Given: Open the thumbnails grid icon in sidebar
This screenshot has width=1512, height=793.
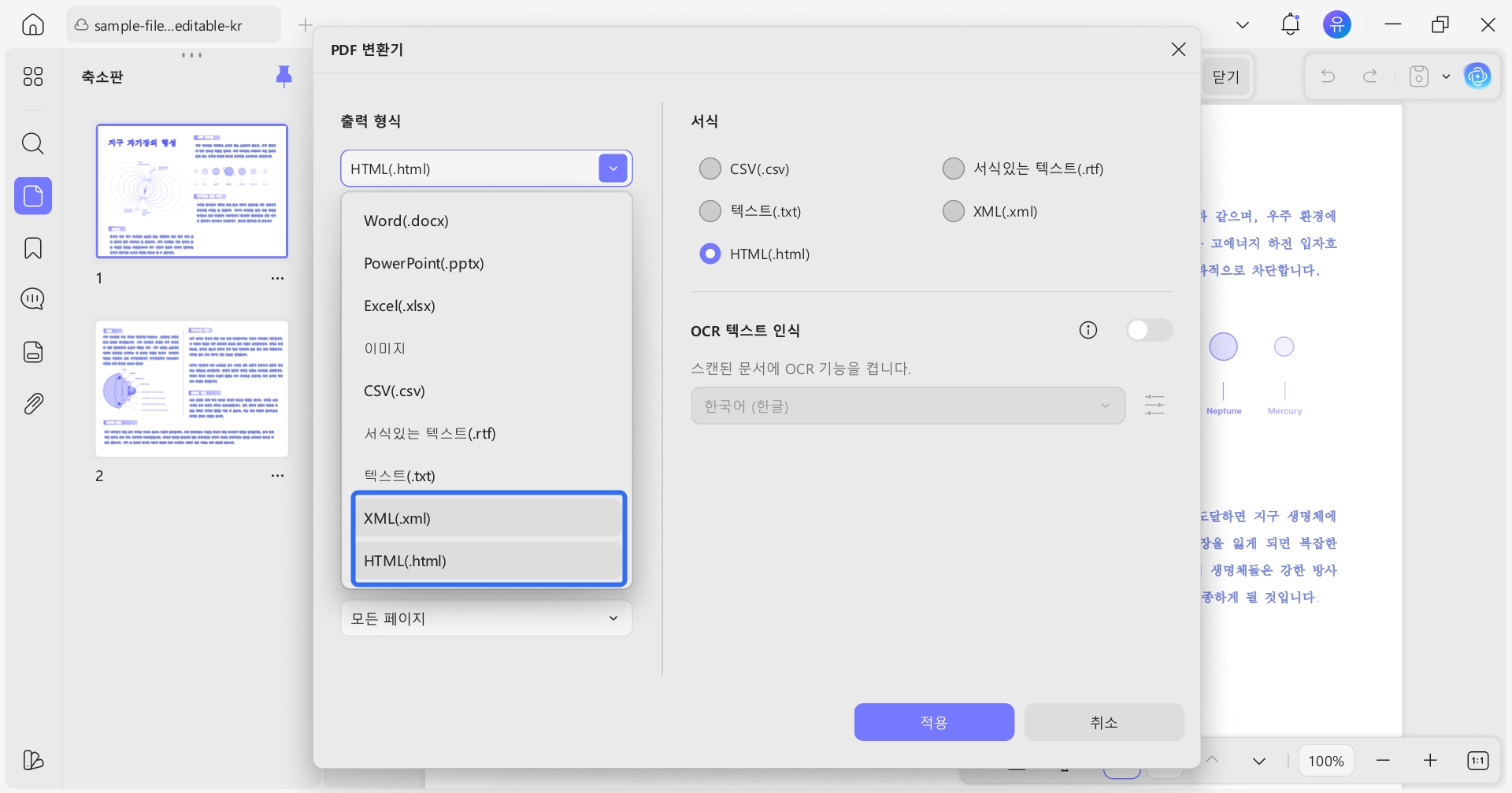Looking at the screenshot, I should click(33, 76).
